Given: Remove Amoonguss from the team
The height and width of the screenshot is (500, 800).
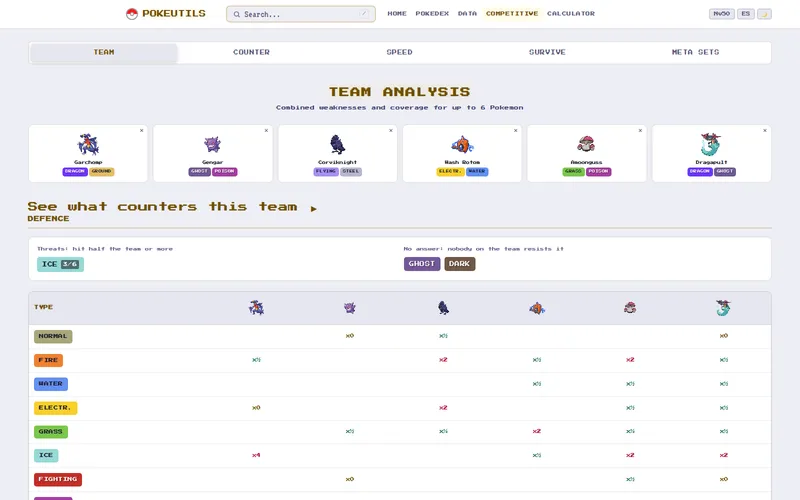Looking at the screenshot, I should click(640, 131).
